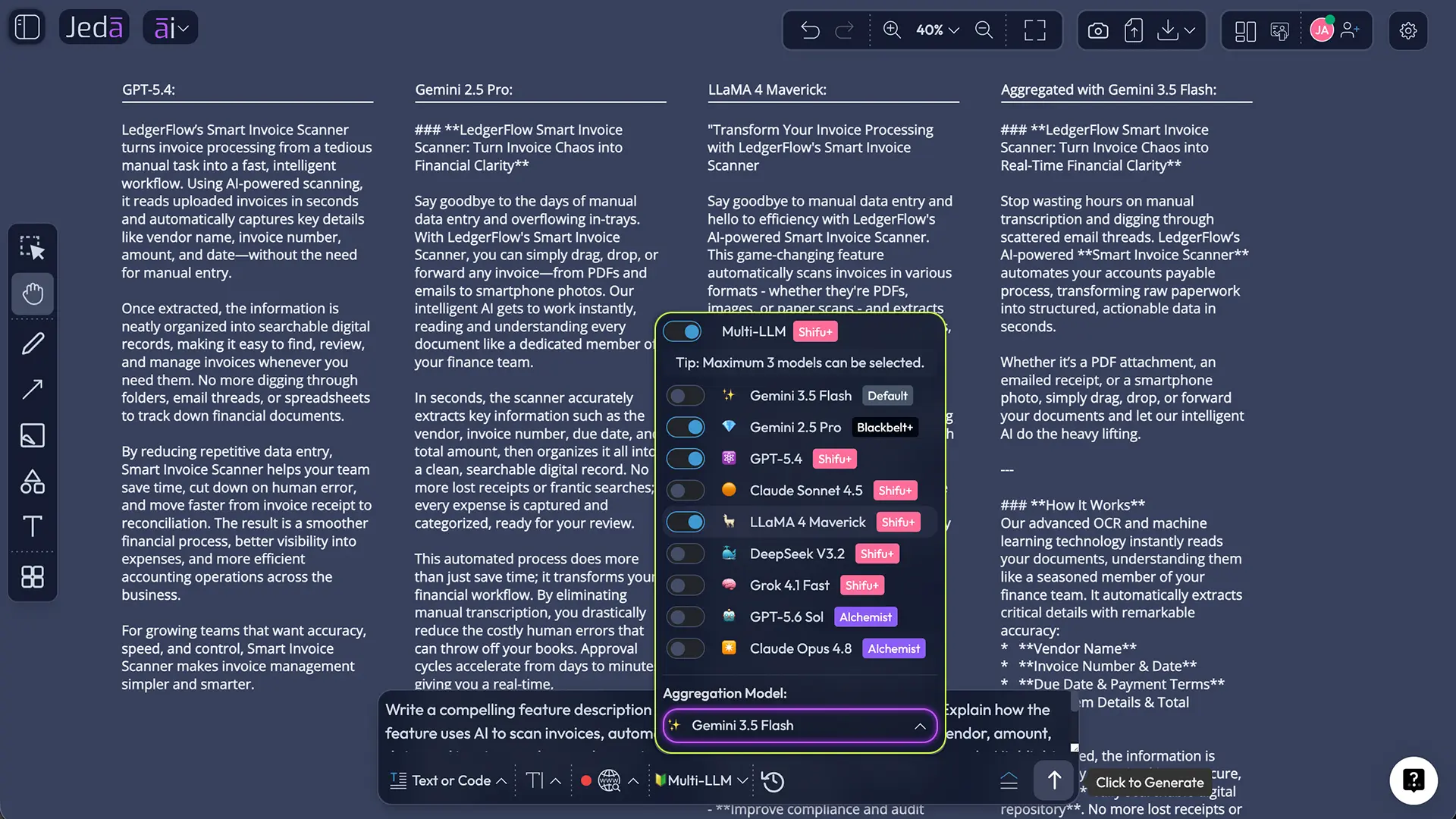Open the settings gear
This screenshot has height=819, width=1456.
(1408, 30)
